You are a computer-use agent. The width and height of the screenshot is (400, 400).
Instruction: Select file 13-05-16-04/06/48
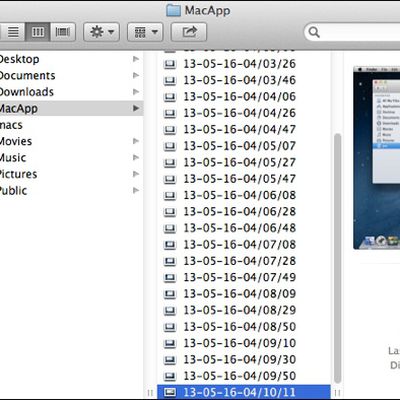[244, 228]
